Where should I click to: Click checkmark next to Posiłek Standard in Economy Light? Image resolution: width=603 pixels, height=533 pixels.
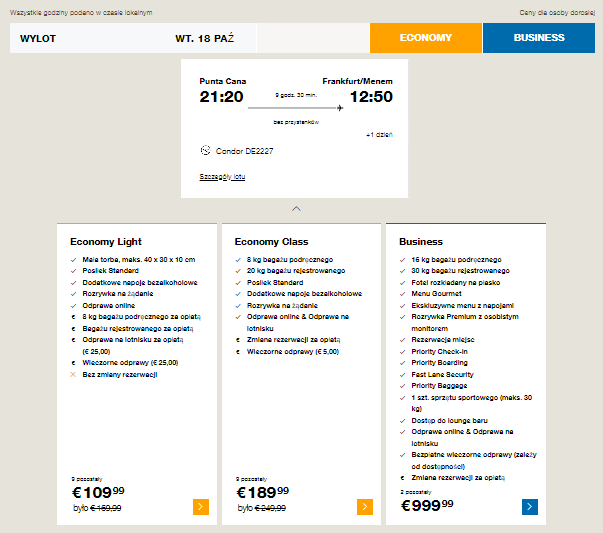point(73,271)
